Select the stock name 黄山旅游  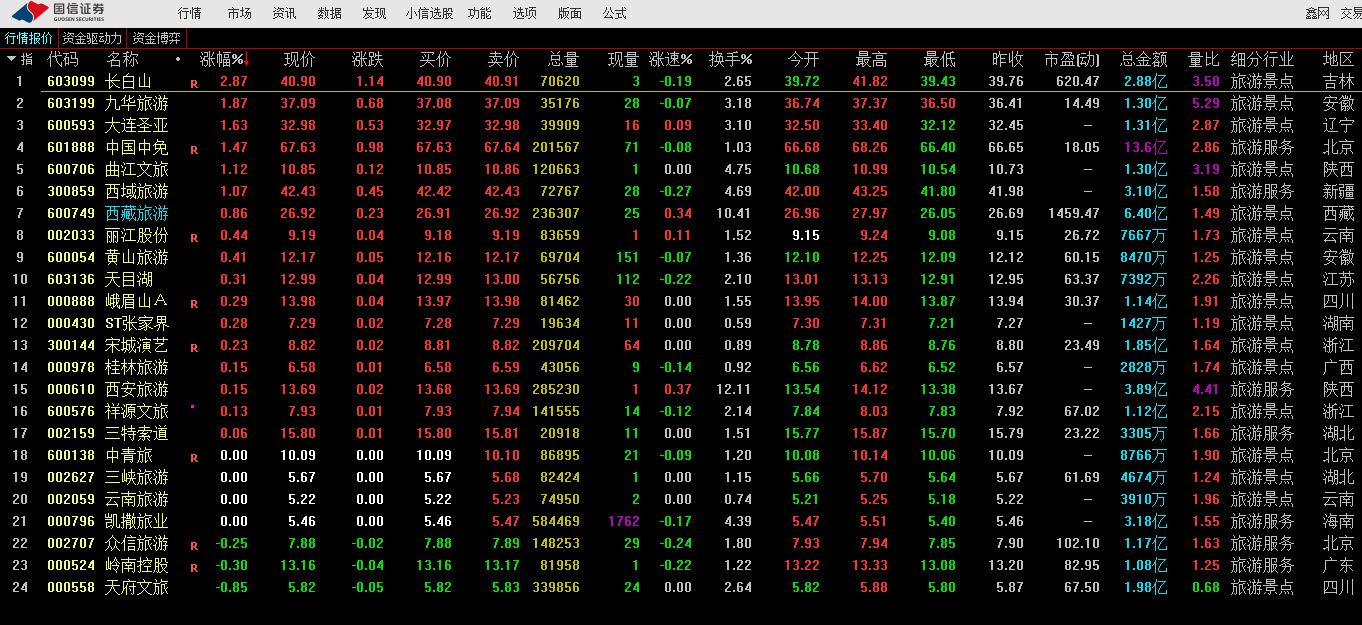[137, 257]
